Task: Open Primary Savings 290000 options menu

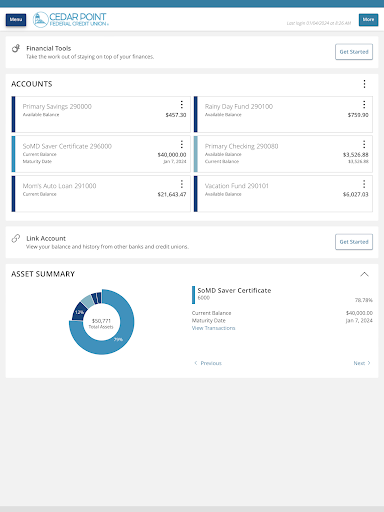Action: click(x=182, y=105)
